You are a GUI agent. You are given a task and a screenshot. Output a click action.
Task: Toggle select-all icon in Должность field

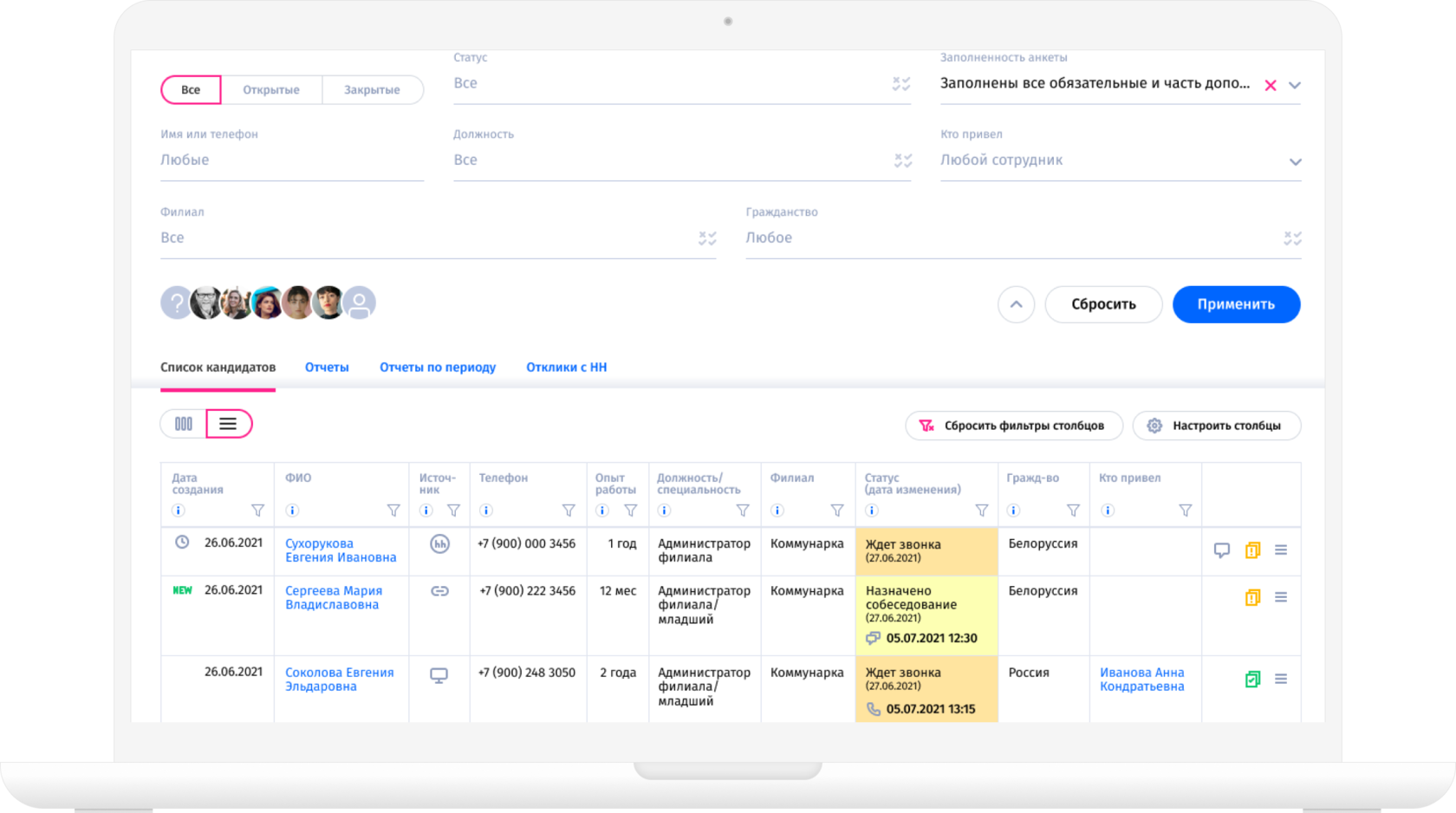(903, 160)
